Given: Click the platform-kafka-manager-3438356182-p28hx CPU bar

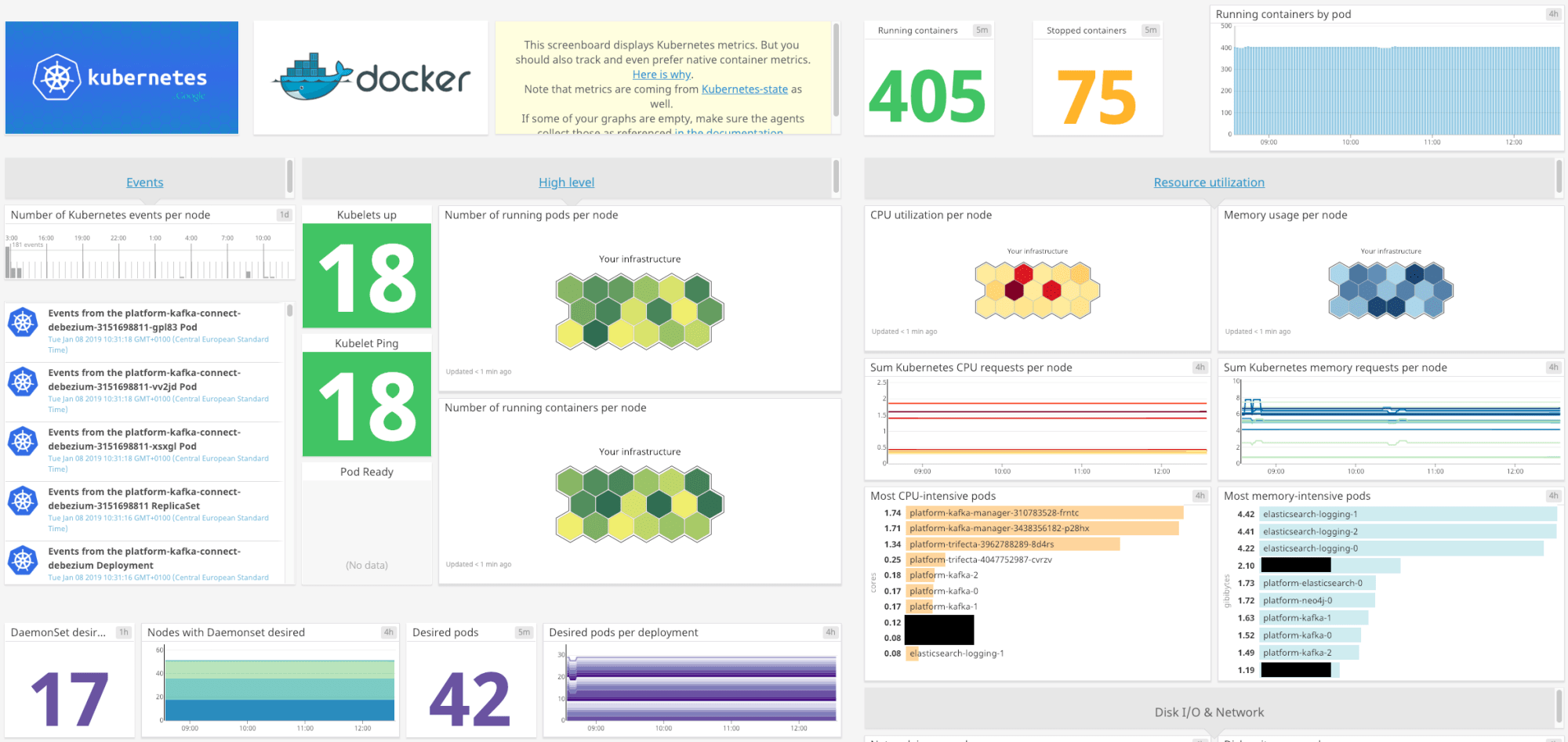Looking at the screenshot, I should tap(1042, 528).
